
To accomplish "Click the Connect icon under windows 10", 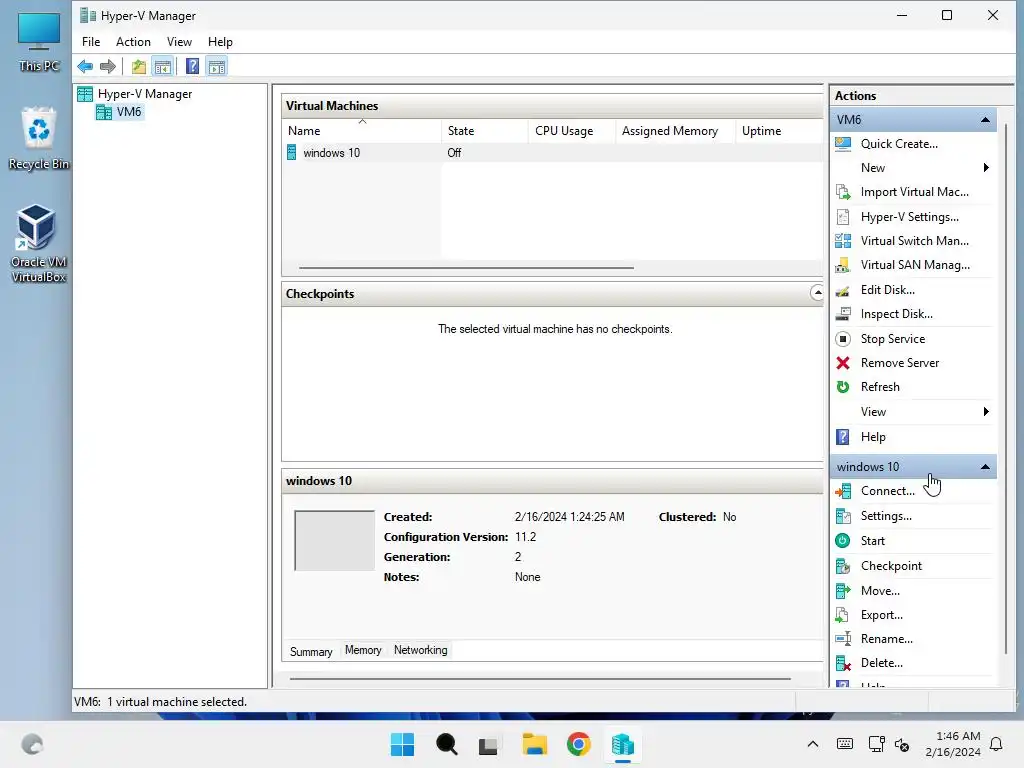I will click(843, 491).
